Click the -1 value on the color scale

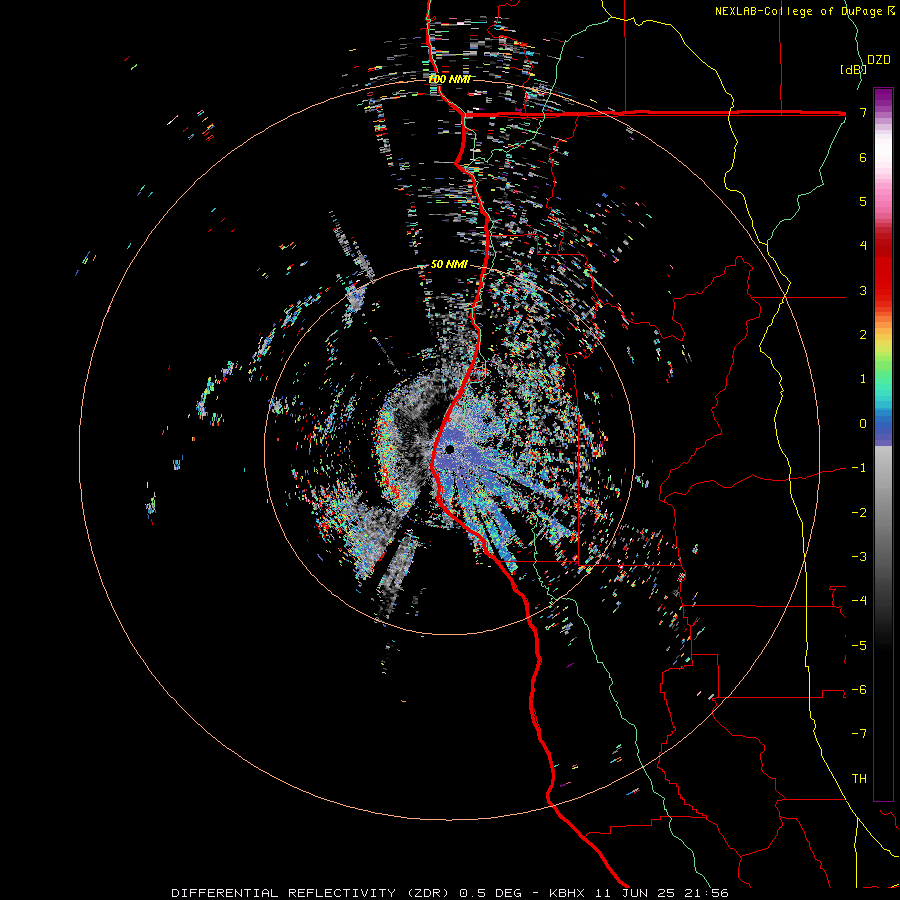(859, 468)
